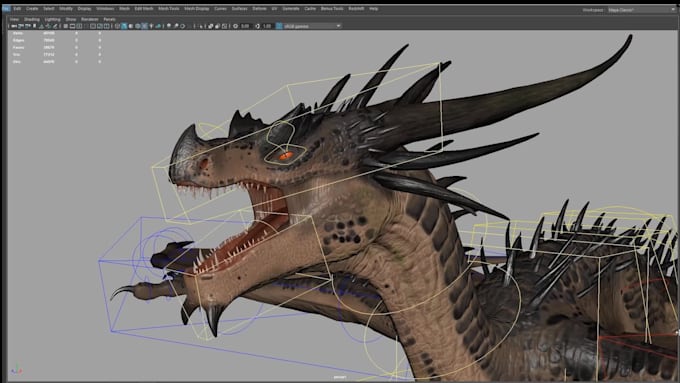The width and height of the screenshot is (680, 383).
Task: Click the Isolate Select icon
Action: click(201, 26)
